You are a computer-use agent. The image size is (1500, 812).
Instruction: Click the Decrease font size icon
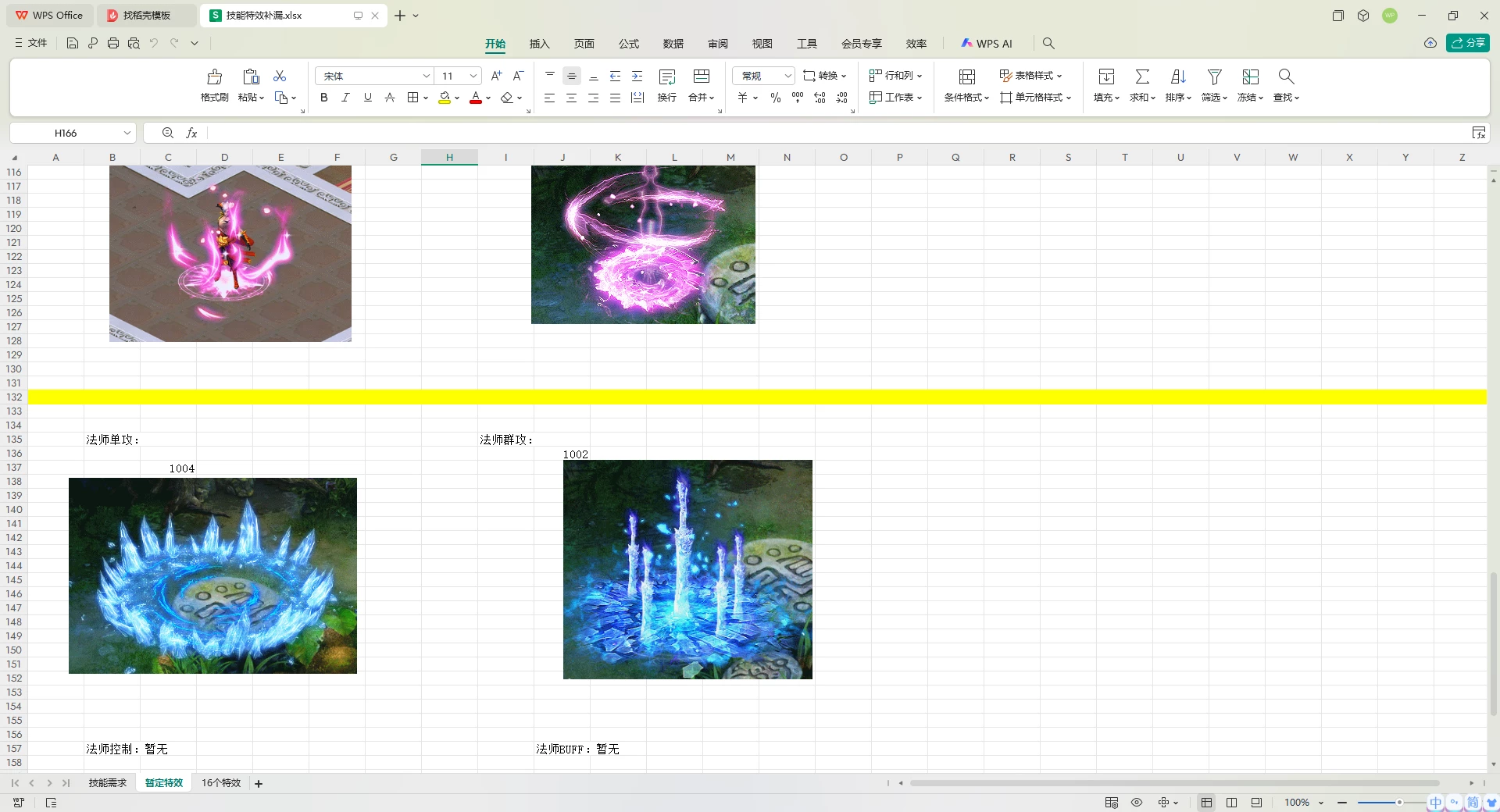518,76
